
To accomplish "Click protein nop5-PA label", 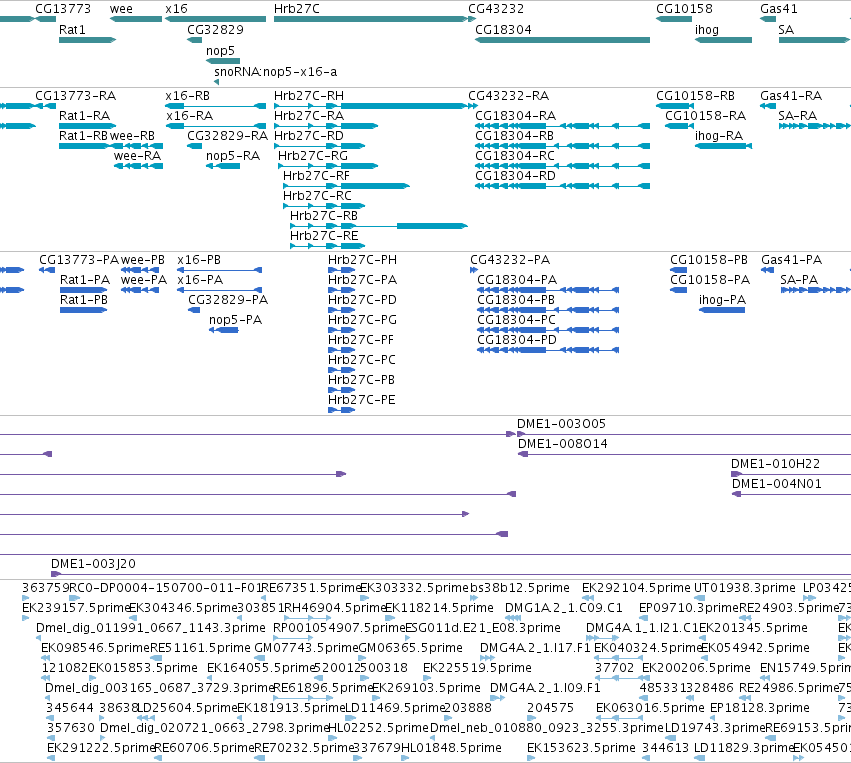I will (x=236, y=320).
